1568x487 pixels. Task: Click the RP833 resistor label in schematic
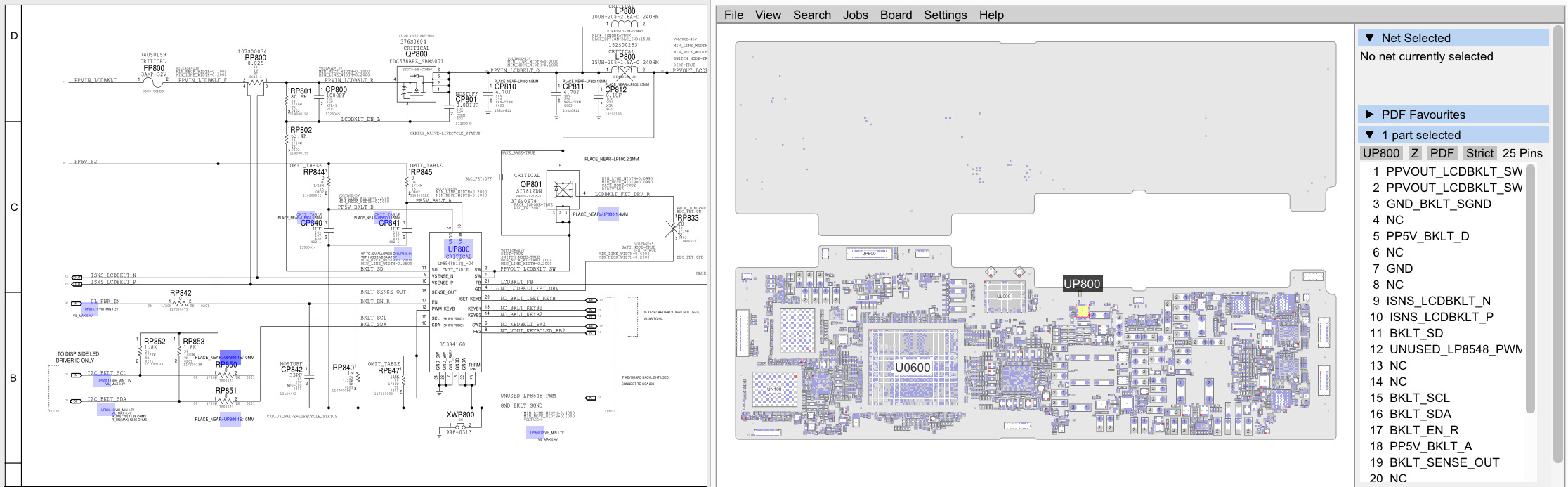pyautogui.click(x=688, y=218)
